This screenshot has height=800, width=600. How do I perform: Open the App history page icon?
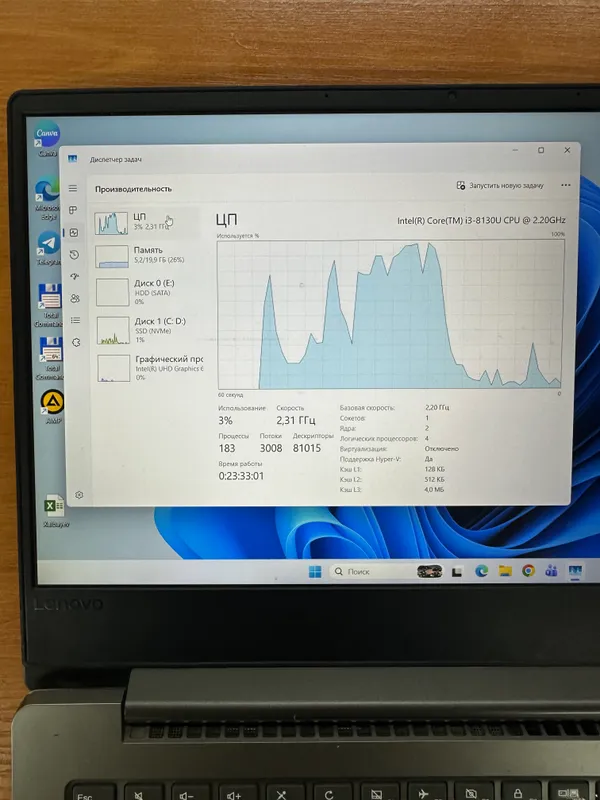74,255
